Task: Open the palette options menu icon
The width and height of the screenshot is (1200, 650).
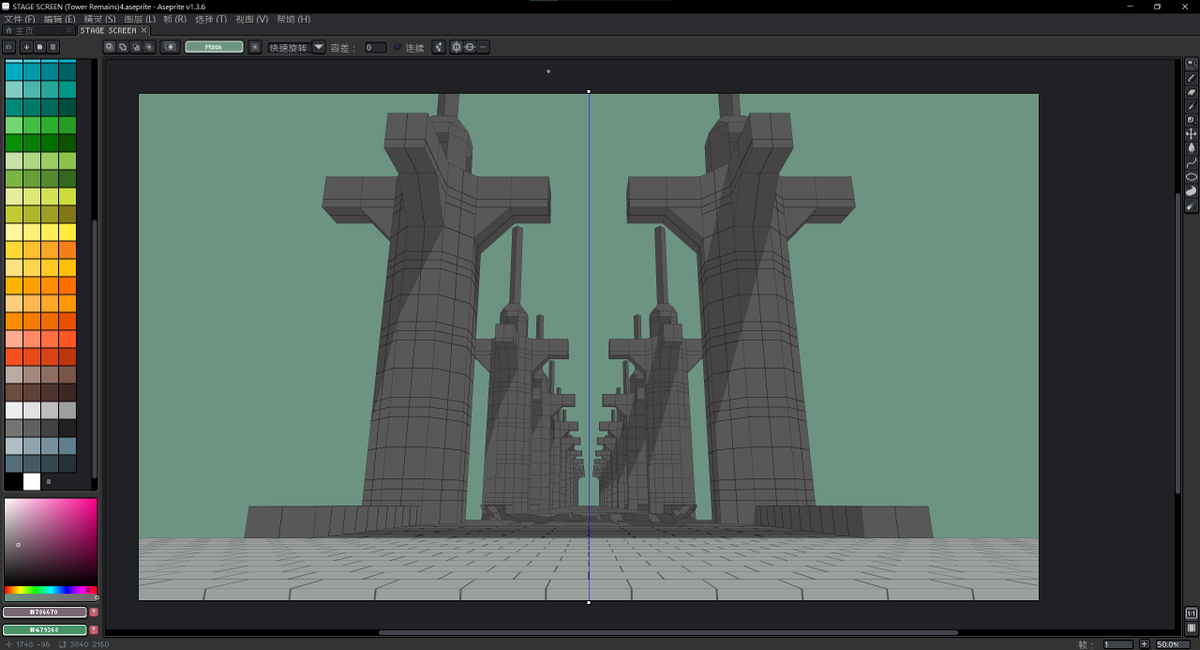Action: 53,47
